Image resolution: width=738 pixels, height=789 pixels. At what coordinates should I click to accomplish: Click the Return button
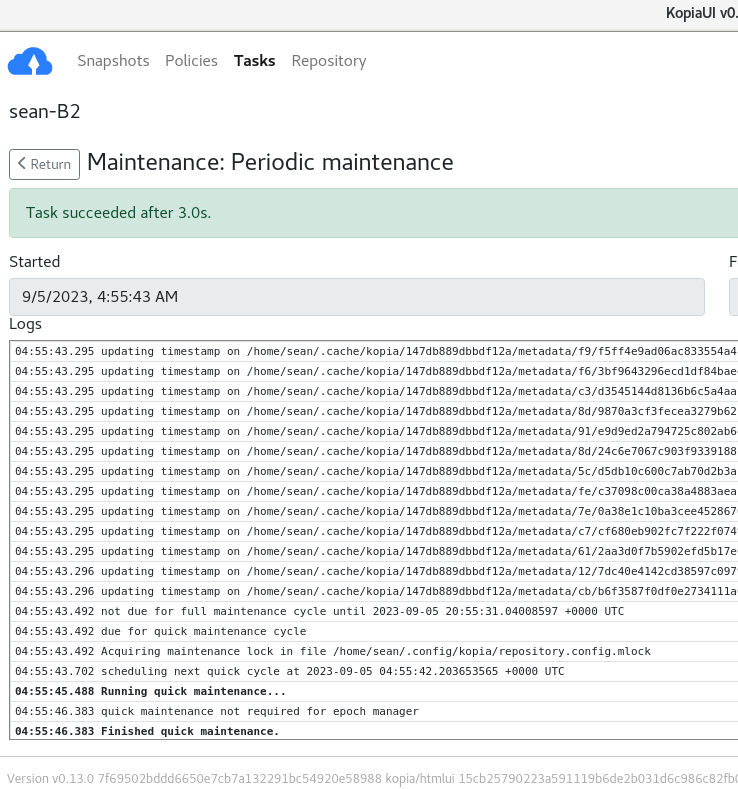(x=44, y=164)
